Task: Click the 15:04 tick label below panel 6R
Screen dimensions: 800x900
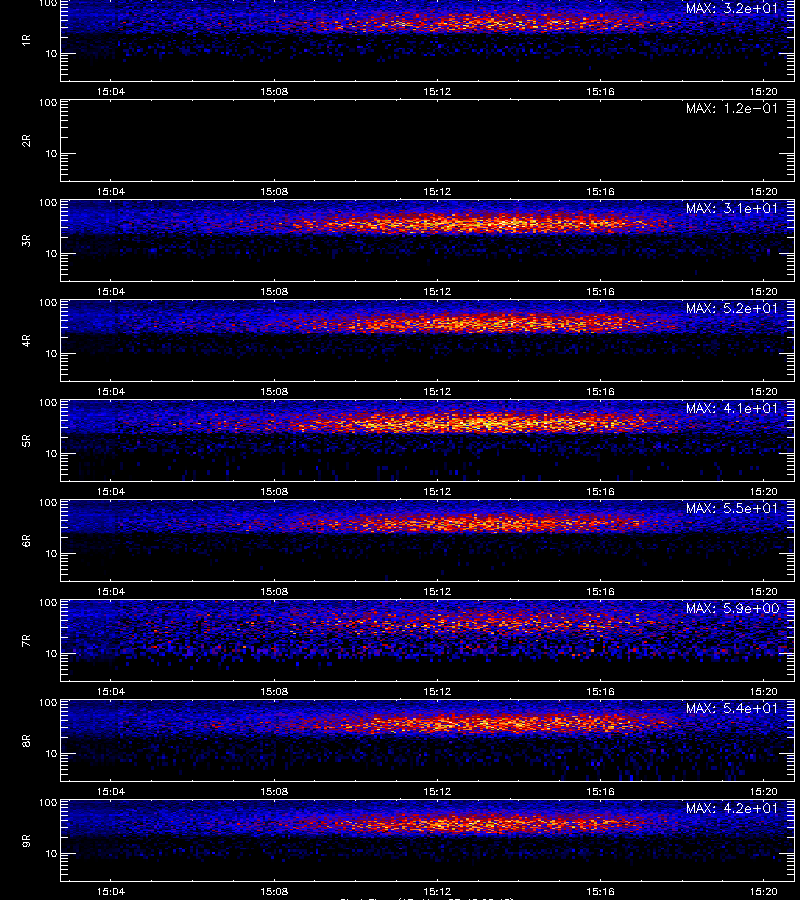Action: point(111,591)
